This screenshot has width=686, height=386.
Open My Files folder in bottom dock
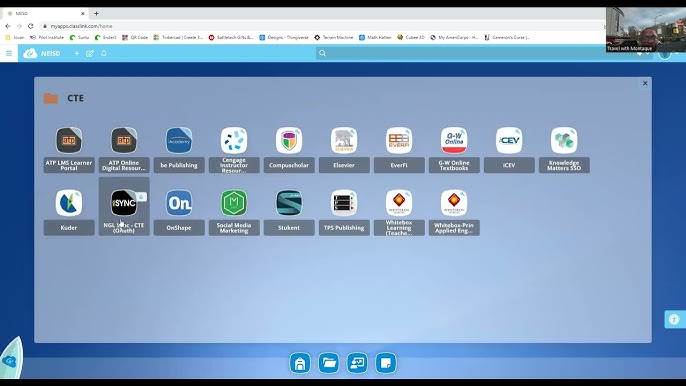[x=329, y=363]
